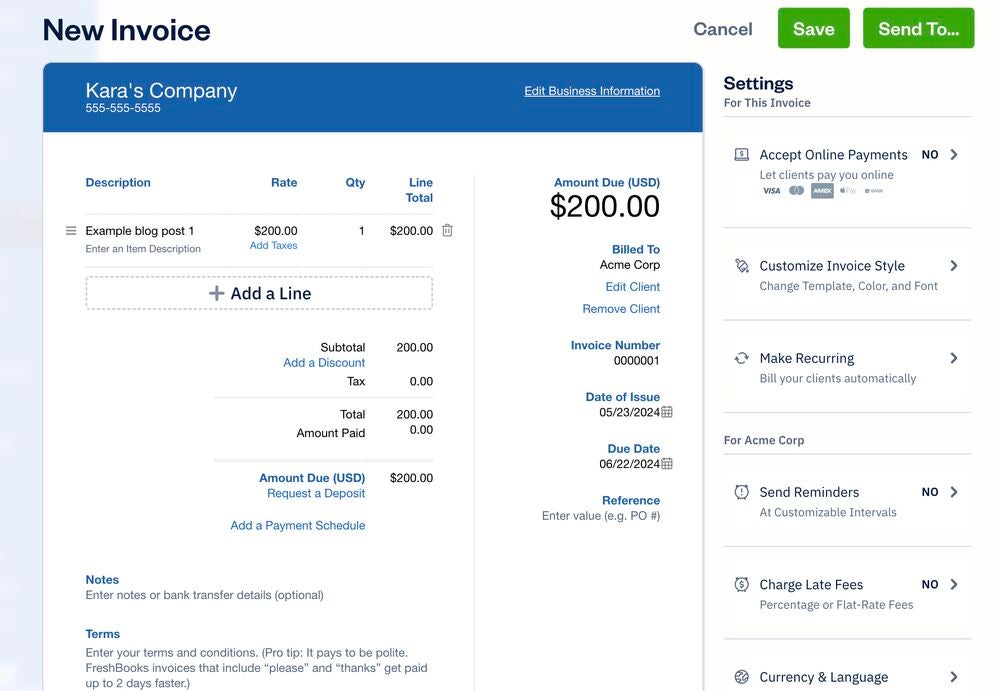Click the Reference value input field
Screen dimensions: 1000x691
pyautogui.click(x=600, y=514)
